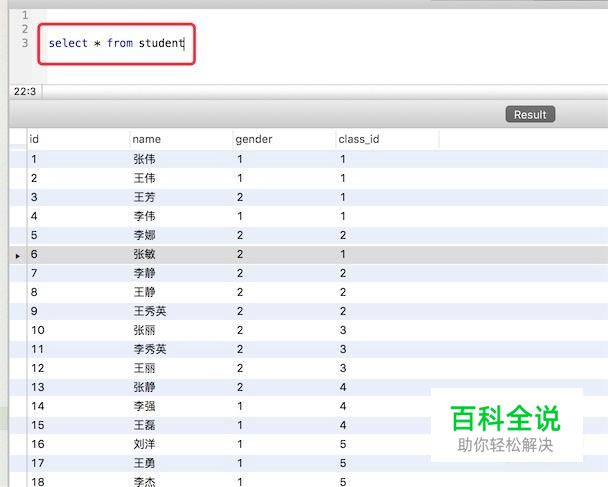
Task: Select the 'id' column header
Action: [34, 139]
